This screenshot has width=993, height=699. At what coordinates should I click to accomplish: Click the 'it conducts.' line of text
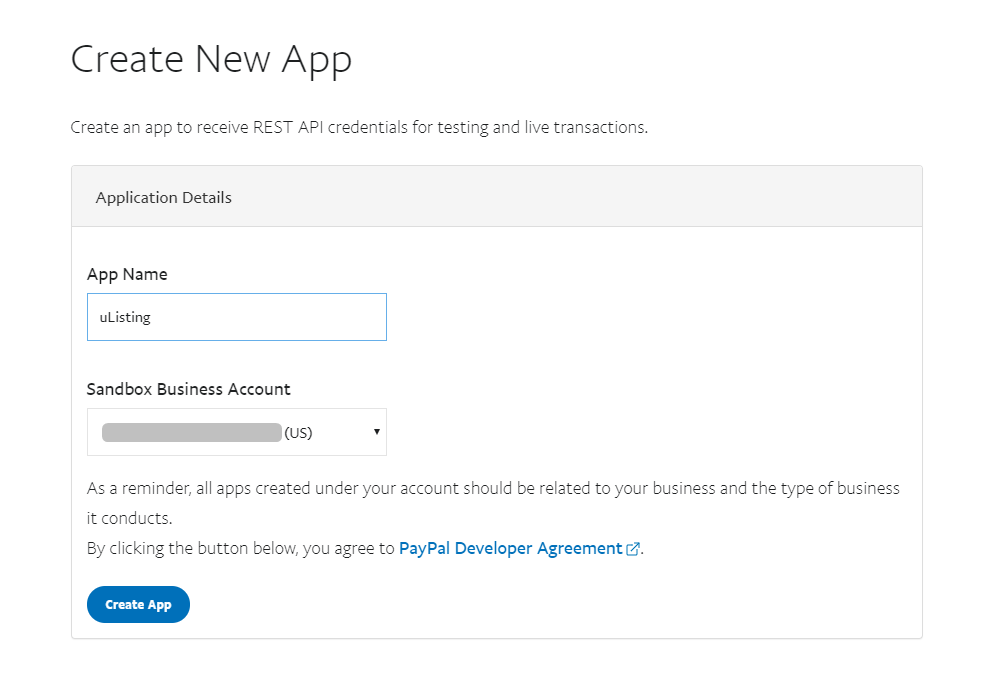tap(129, 519)
